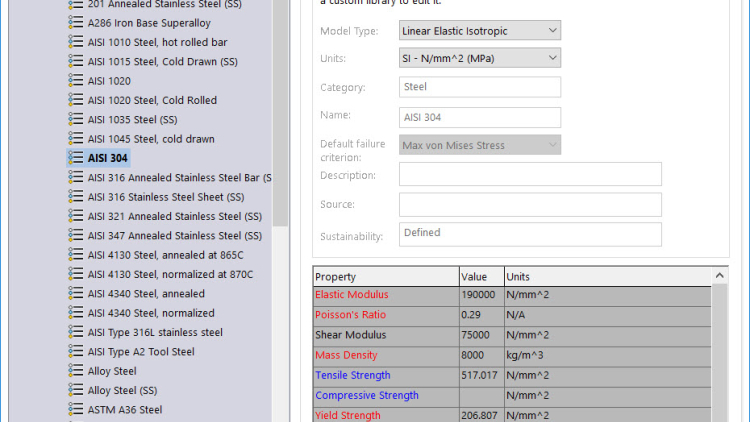Choose AISI 1010 Steel, hot rolled bar
This screenshot has height=422, width=750.
157,42
